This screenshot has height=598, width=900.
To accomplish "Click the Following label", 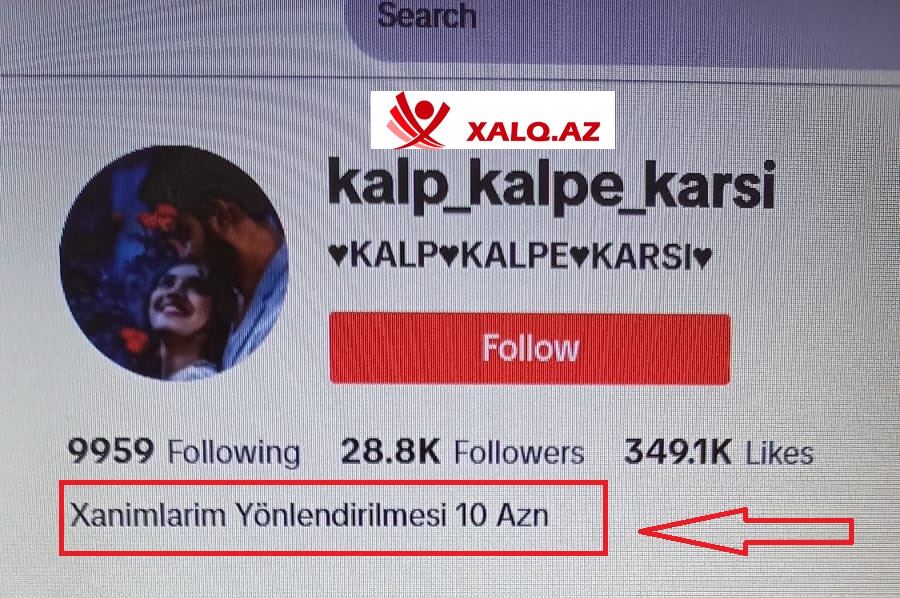I will pos(234,453).
